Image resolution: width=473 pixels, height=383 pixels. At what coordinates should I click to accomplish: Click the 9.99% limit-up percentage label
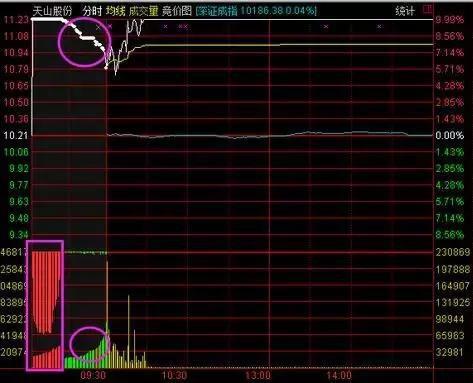tap(450, 20)
